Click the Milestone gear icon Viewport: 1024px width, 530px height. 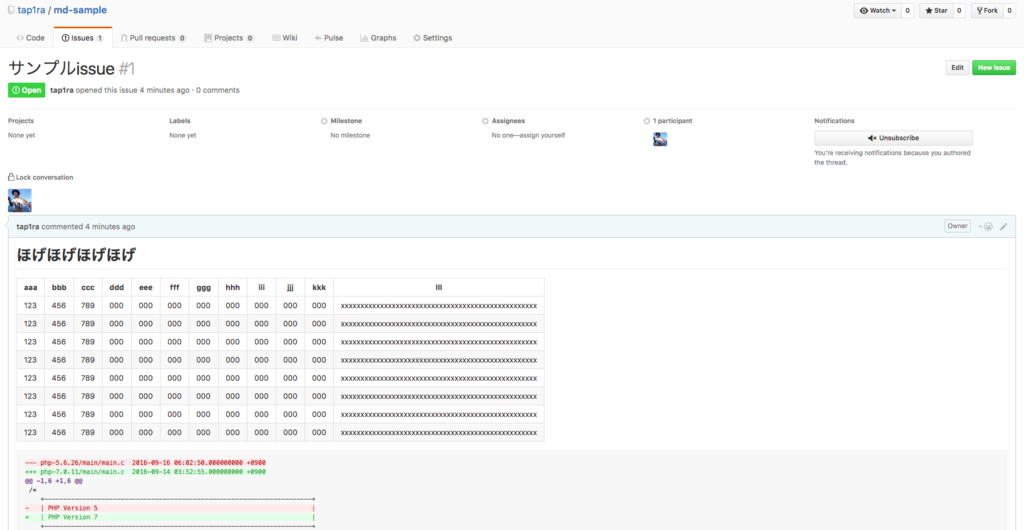point(324,121)
